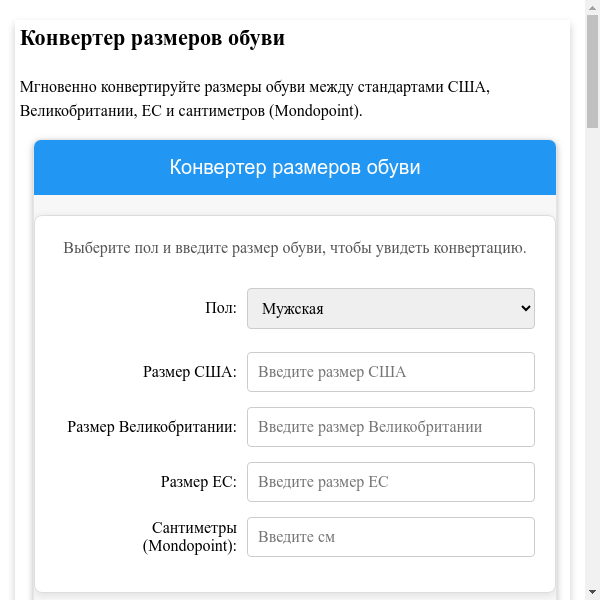Image resolution: width=600 pixels, height=600 pixels.
Task: Click the Мужская option text in the dropdown
Action: click(x=293, y=309)
